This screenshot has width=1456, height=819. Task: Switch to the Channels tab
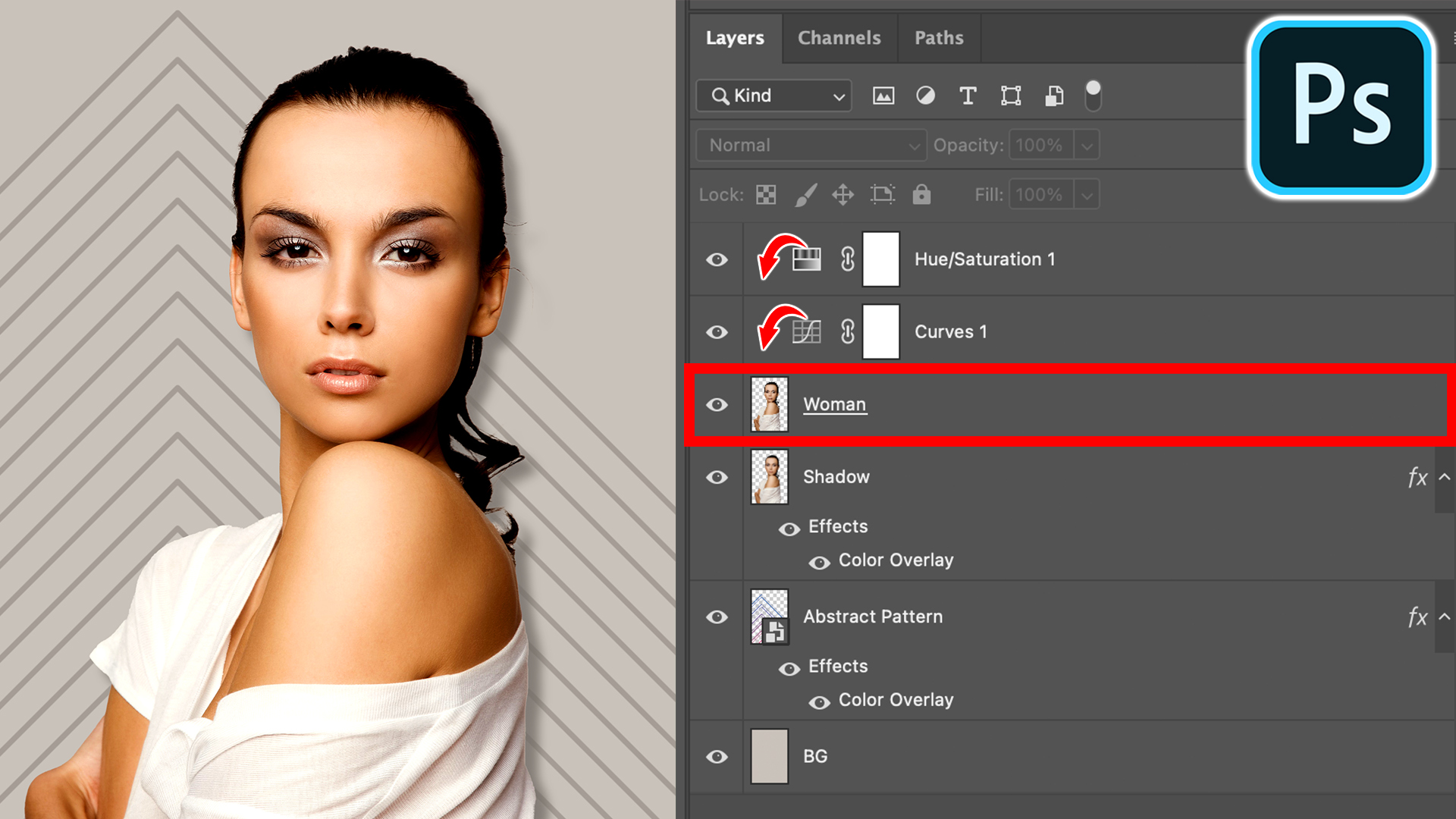pos(839,38)
